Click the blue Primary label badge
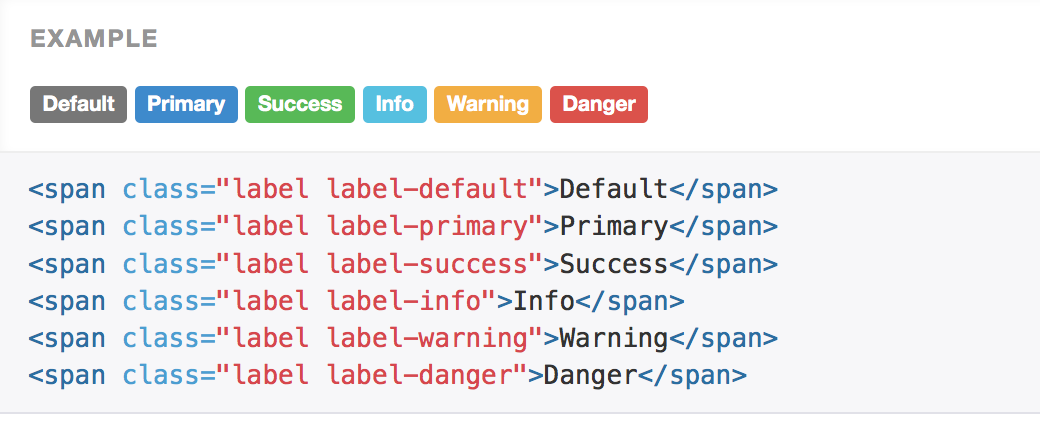 (186, 104)
